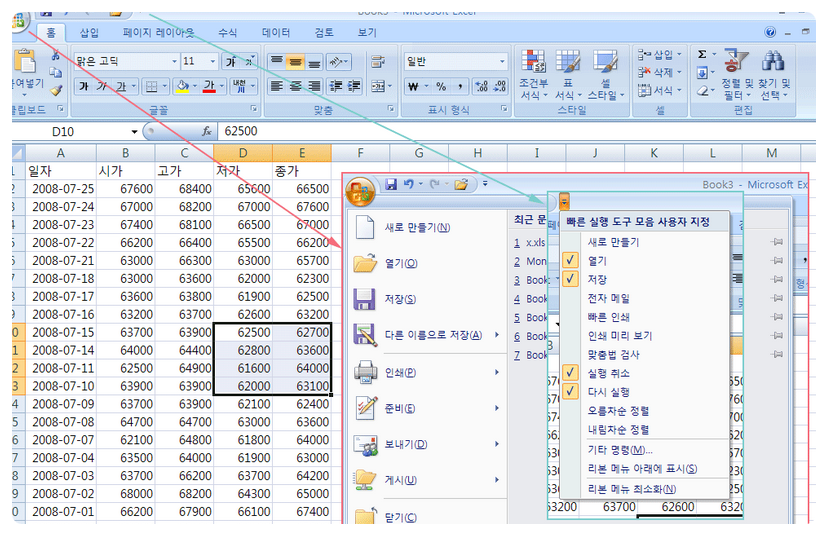The height and width of the screenshot is (536, 828).
Task: Click the Office button in inset window
Action: point(362,189)
